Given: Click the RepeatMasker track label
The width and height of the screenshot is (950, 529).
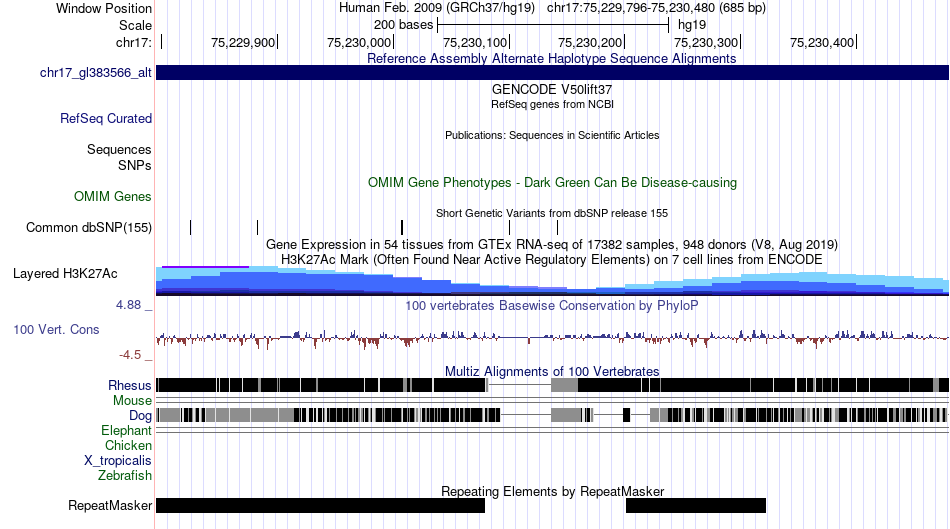Looking at the screenshot, I should coord(110,505).
